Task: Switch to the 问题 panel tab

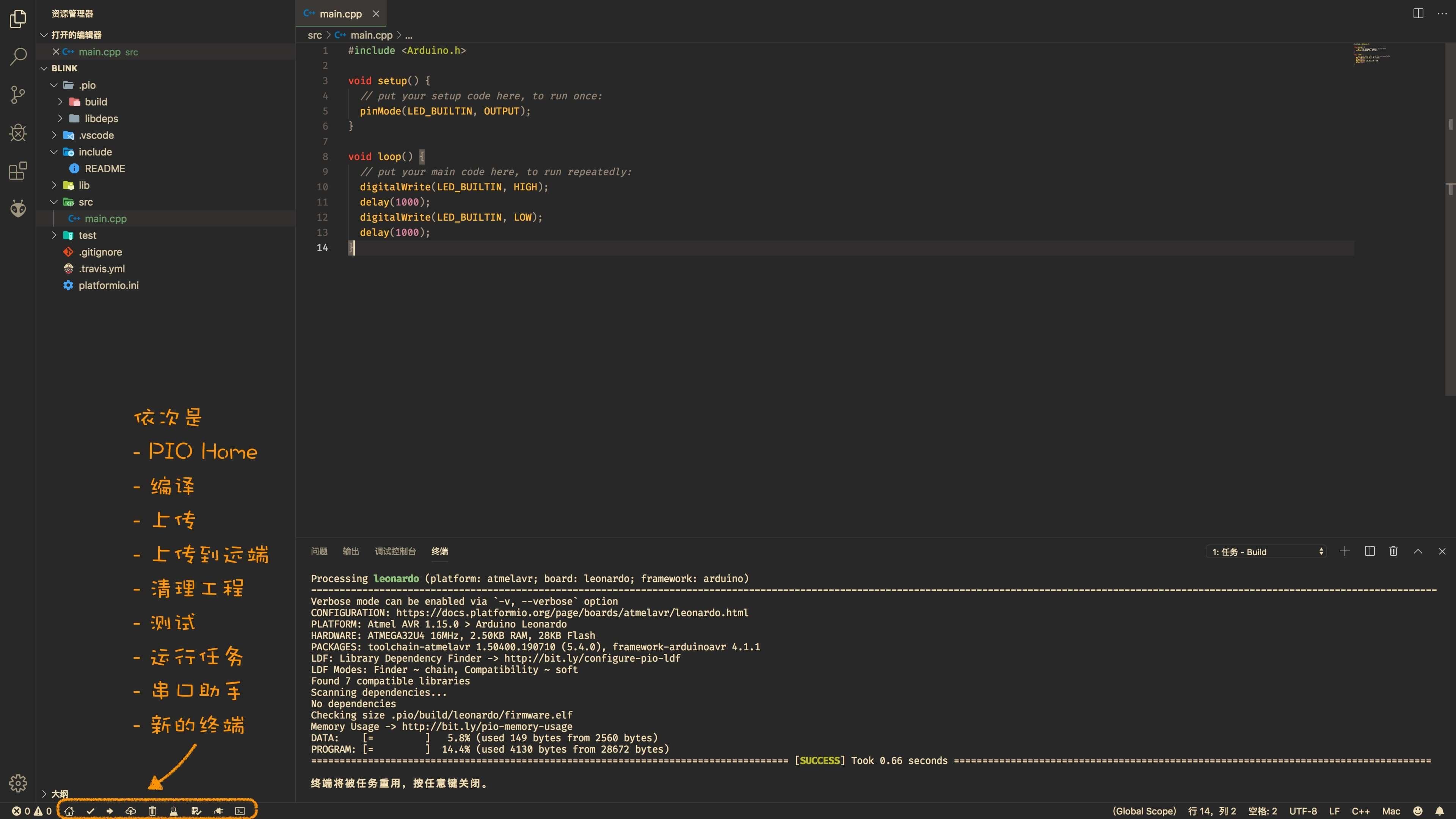Action: (x=319, y=551)
